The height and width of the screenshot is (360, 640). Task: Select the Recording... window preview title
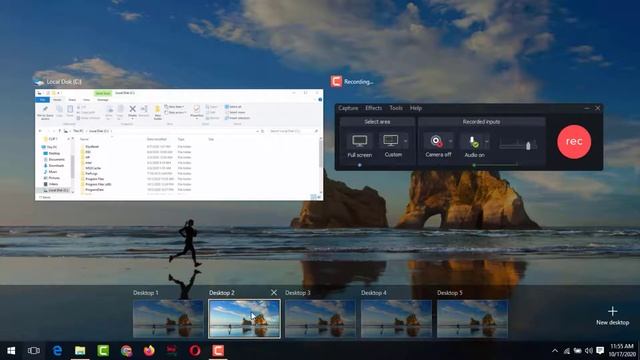[x=358, y=82]
